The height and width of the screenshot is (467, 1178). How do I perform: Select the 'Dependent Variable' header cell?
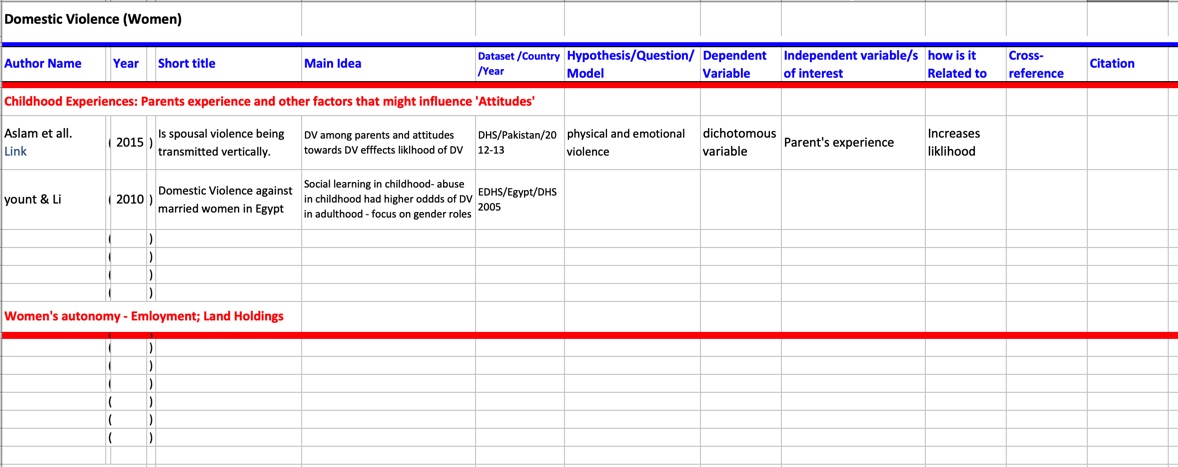click(x=735, y=64)
